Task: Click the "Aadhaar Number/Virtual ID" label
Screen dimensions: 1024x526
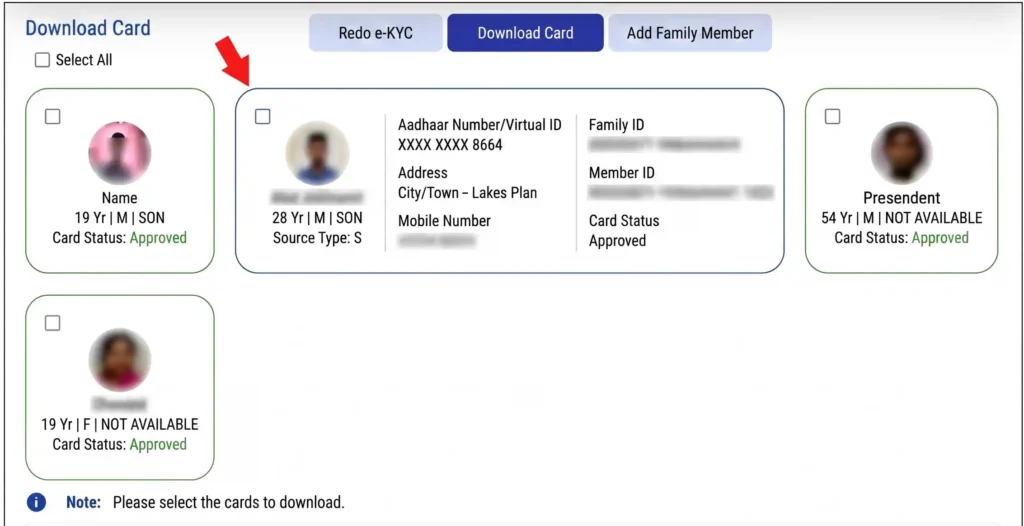Action: [x=479, y=124]
